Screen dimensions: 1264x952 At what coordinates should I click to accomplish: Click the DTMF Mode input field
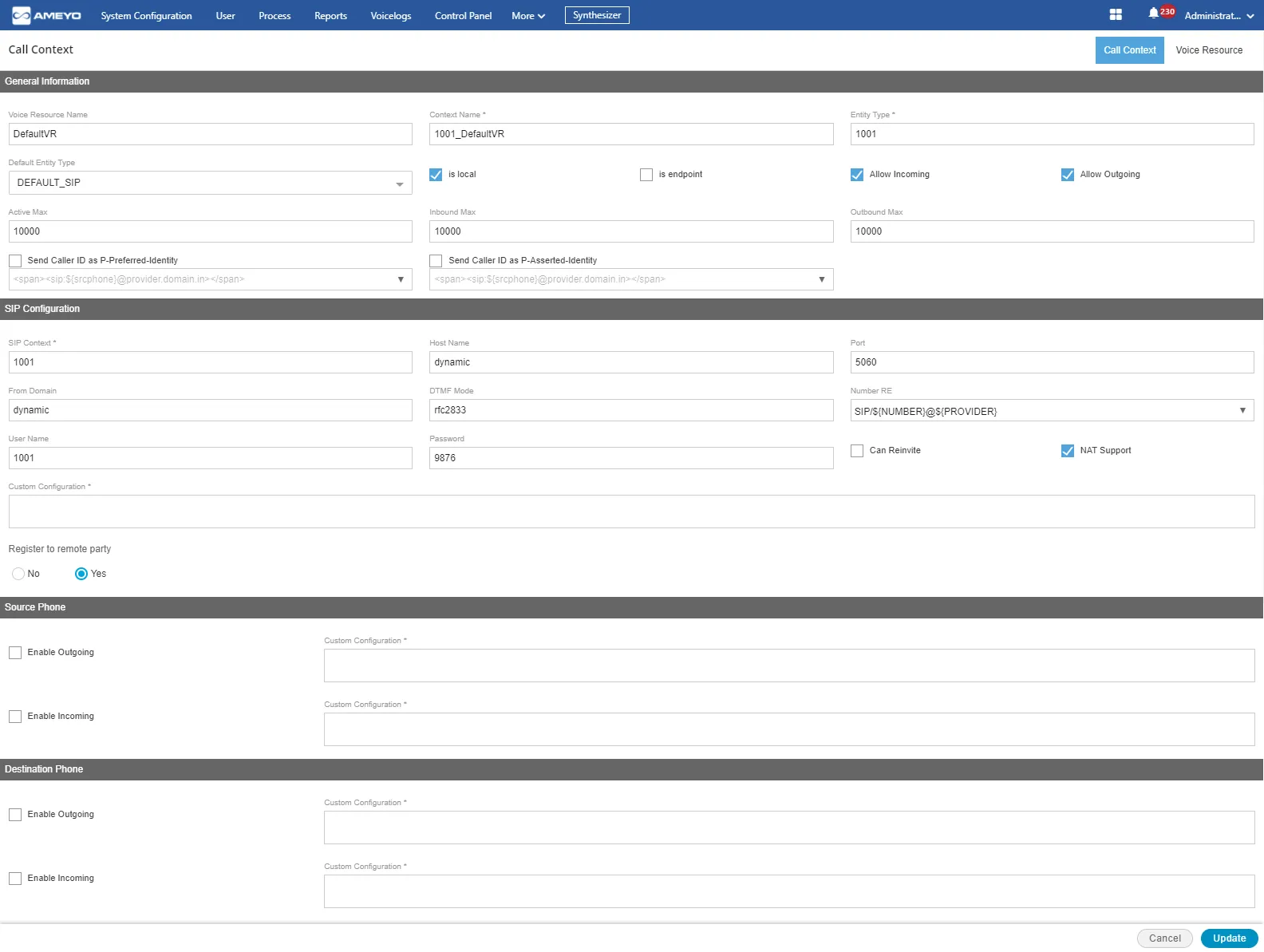[x=631, y=410]
